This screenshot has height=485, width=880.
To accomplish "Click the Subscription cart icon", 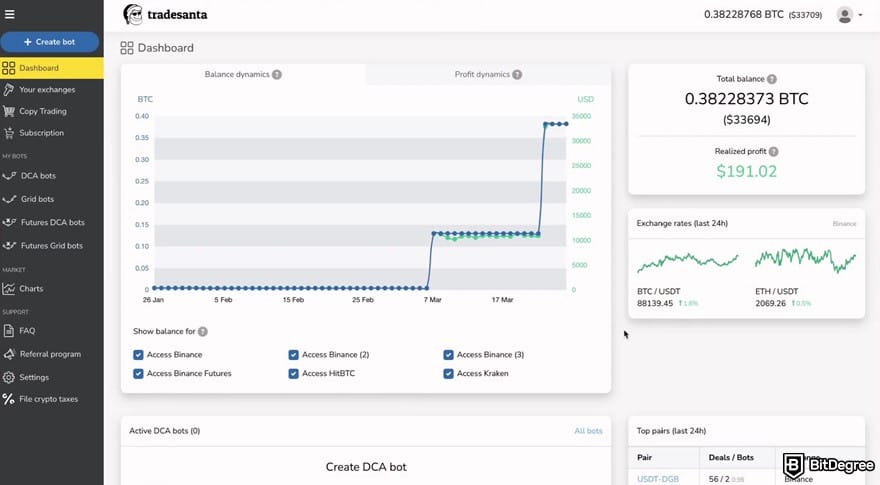I will point(8,133).
